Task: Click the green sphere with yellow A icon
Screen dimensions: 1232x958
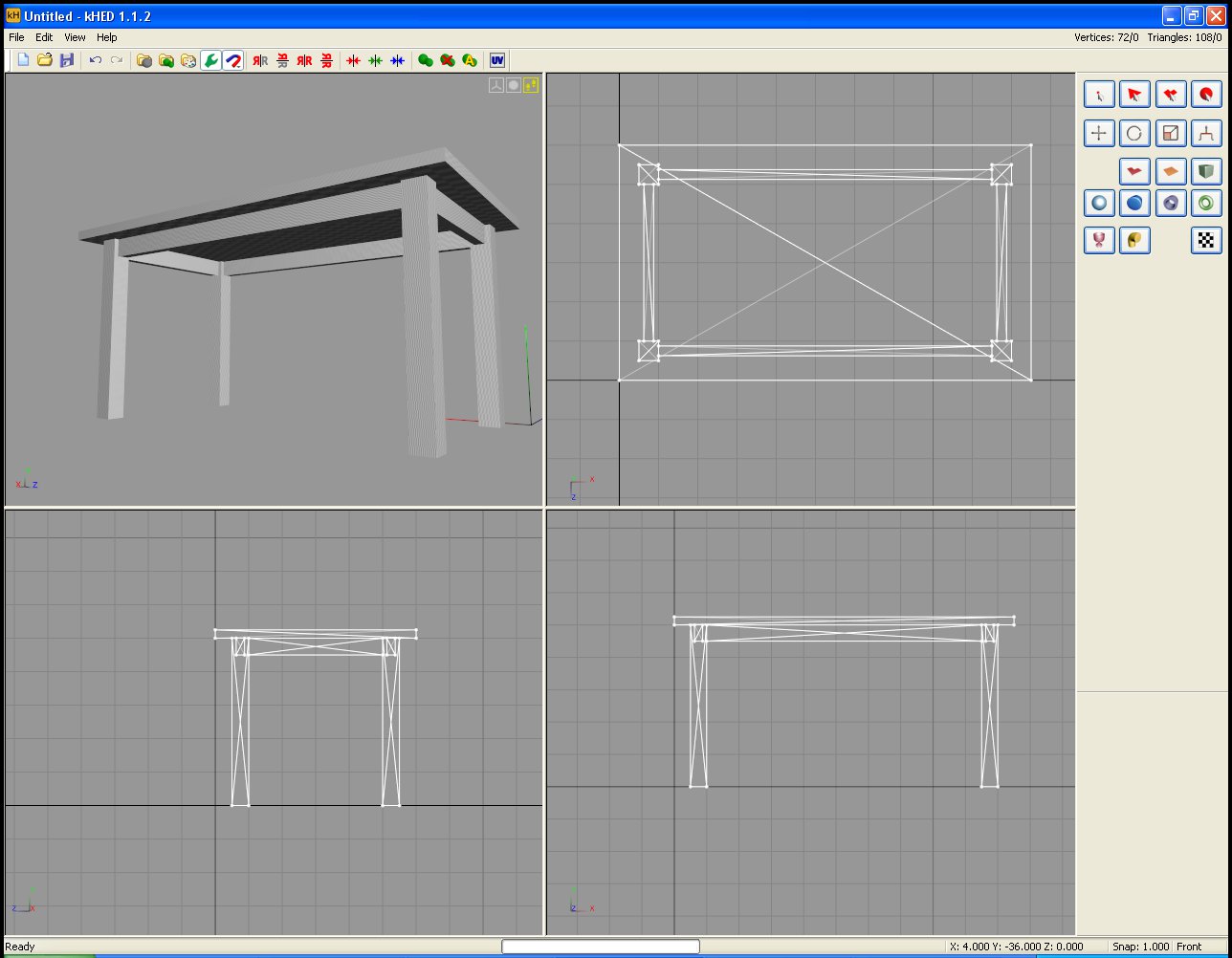Action: [470, 60]
